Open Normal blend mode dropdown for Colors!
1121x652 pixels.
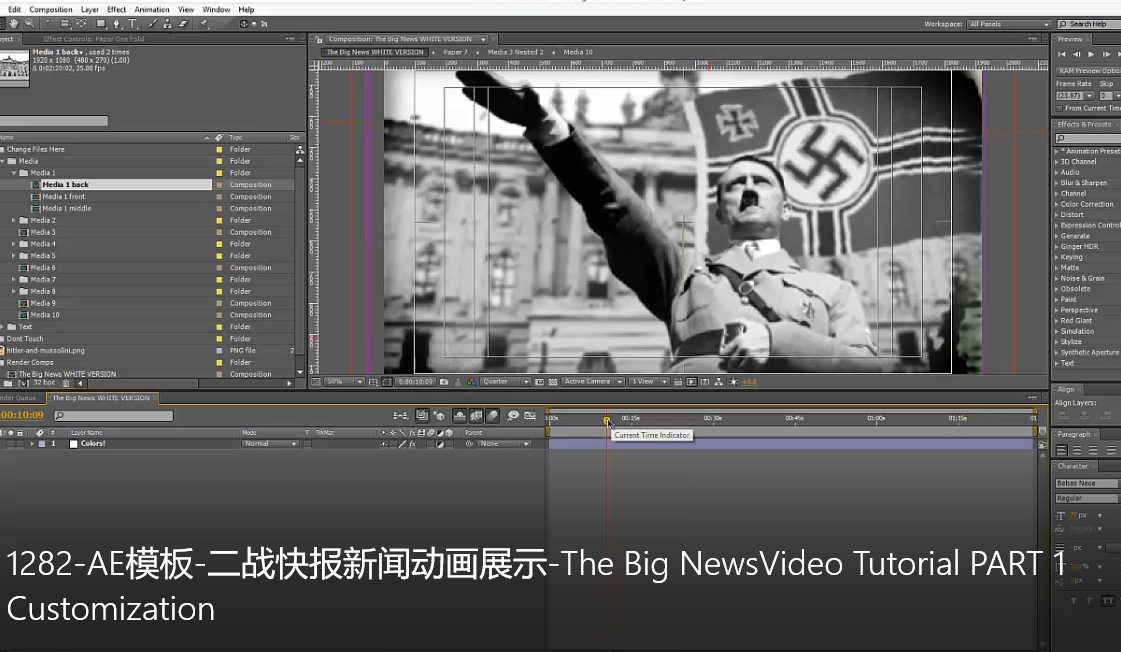tap(270, 444)
